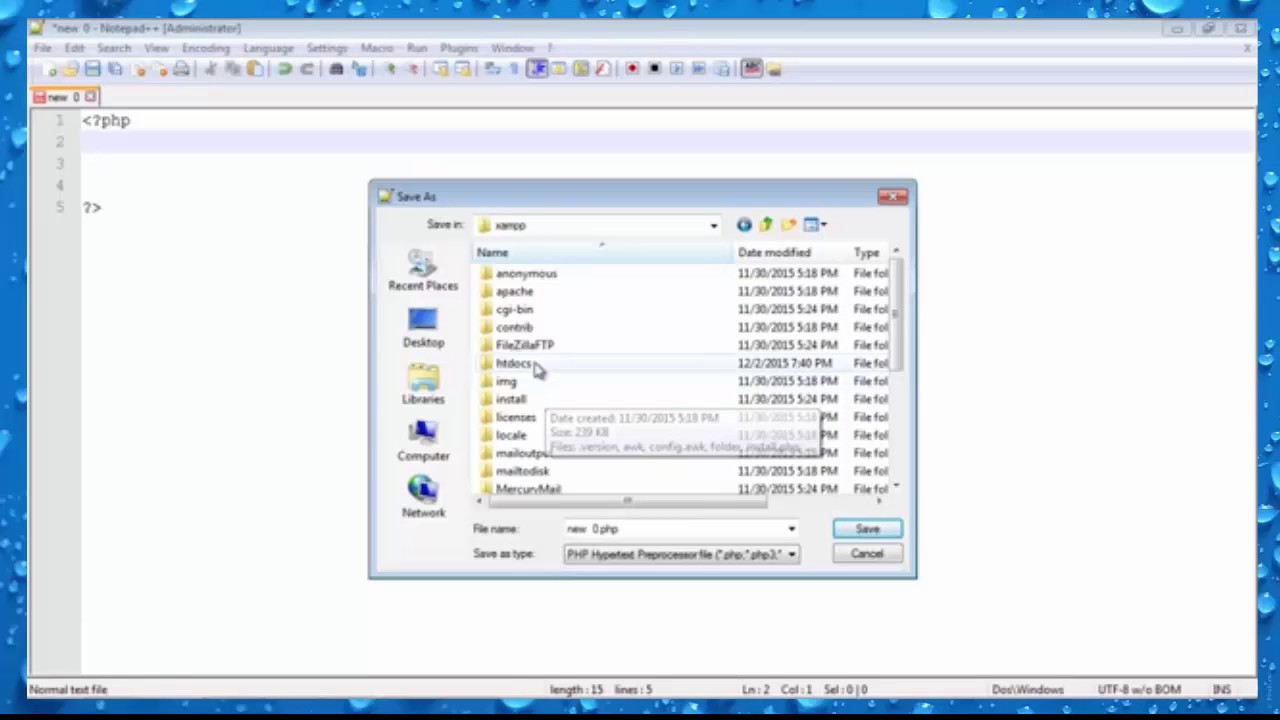Click the Cut scissors toolbar icon
Viewport: 1280px width, 720px height.
[x=211, y=69]
